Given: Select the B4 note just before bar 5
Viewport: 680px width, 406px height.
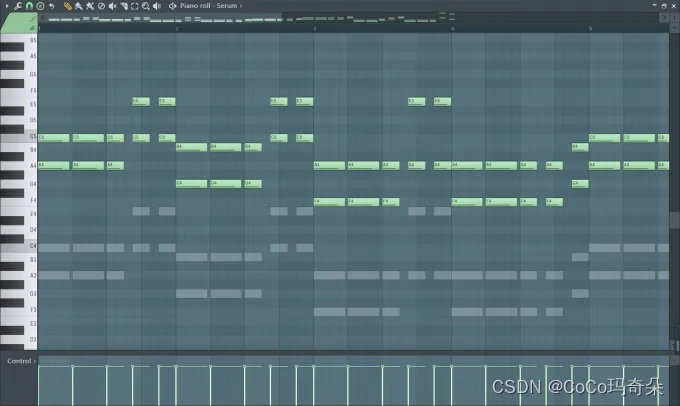Looking at the screenshot, I should [x=580, y=147].
